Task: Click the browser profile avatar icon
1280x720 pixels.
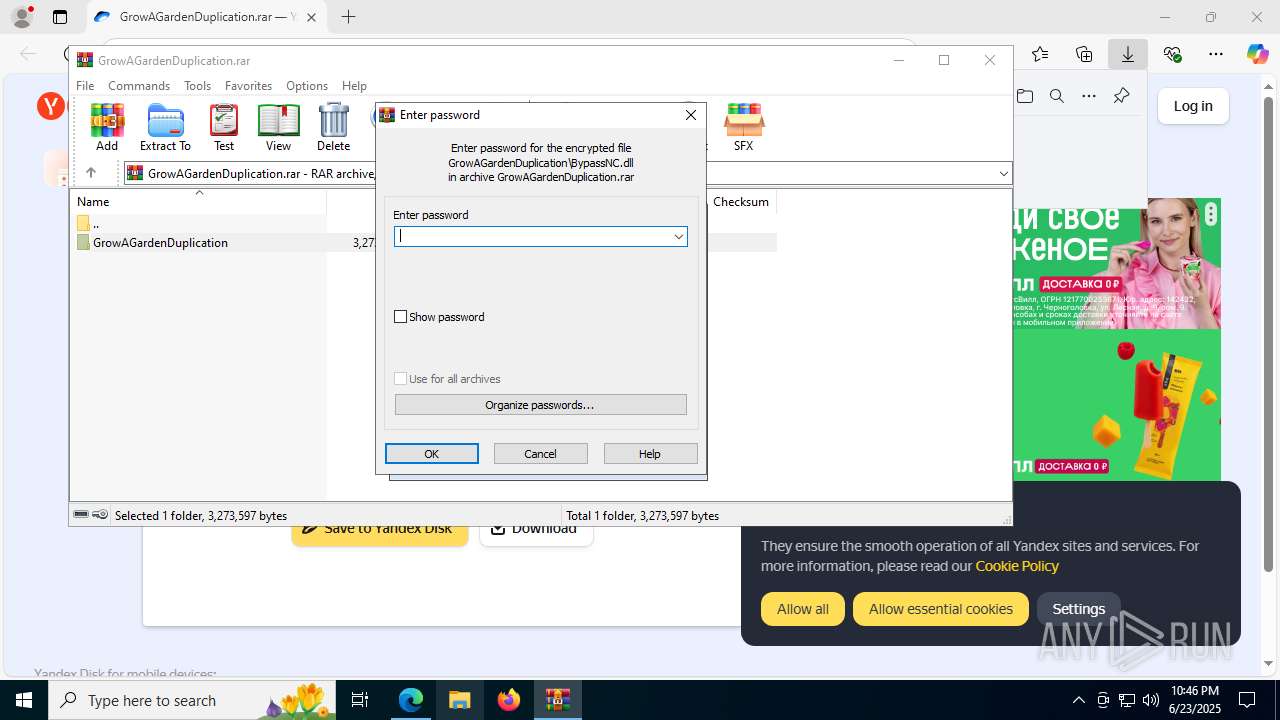Action: click(x=21, y=17)
